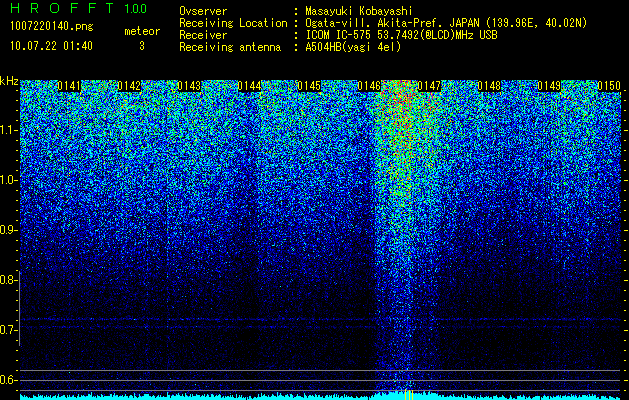629x400 pixels.
Task: Click the A504HB(yagi 4el) antenna text
Action: pyautogui.click(x=353, y=47)
